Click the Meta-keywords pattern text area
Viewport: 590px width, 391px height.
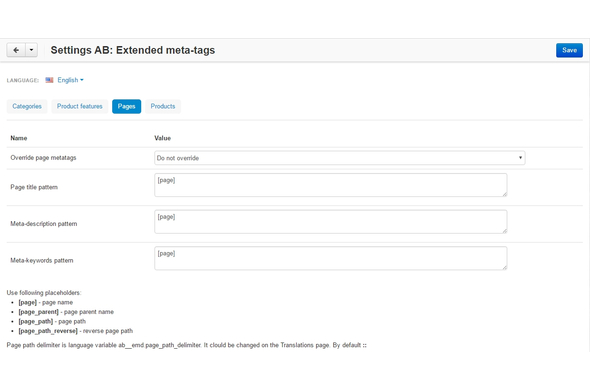coord(330,258)
